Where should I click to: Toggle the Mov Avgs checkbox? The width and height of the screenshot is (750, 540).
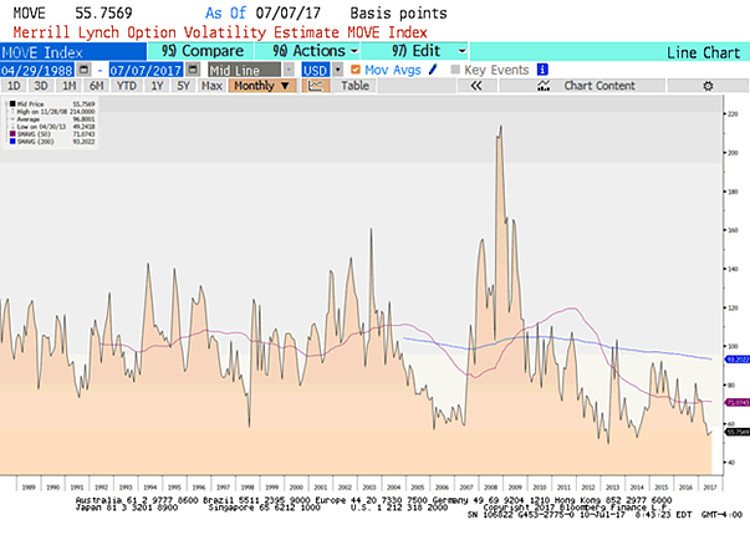coord(354,70)
